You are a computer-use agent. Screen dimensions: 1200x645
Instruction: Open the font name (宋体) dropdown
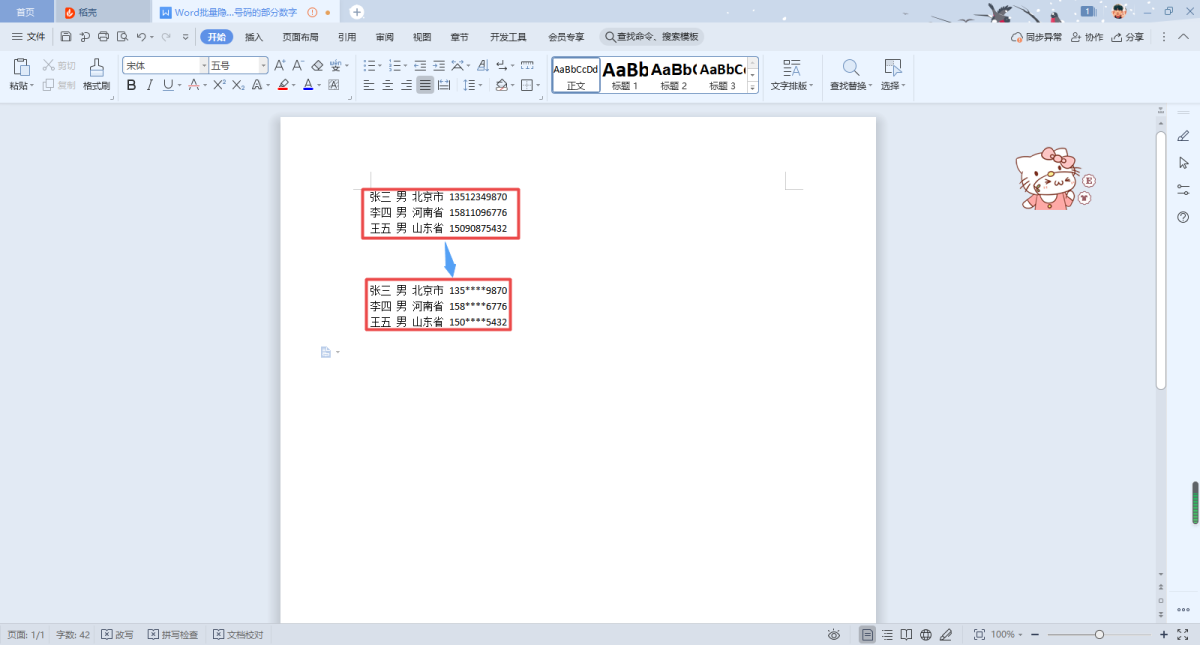pos(204,65)
